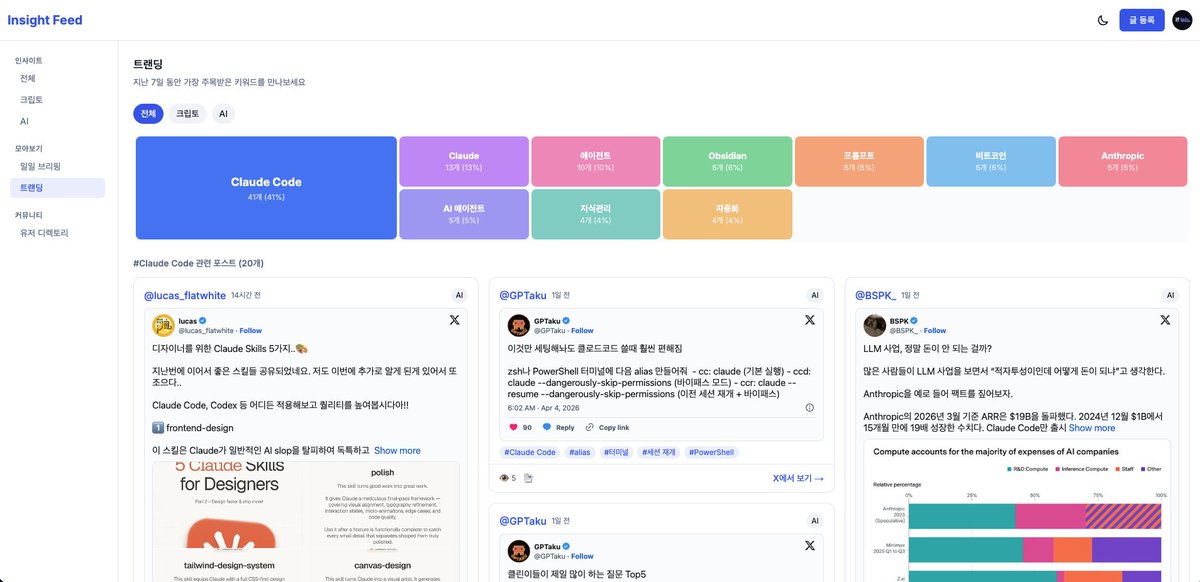The width and height of the screenshot is (1200, 582).
Task: Follow GPTaku in the alias tweet
Action: pos(582,330)
